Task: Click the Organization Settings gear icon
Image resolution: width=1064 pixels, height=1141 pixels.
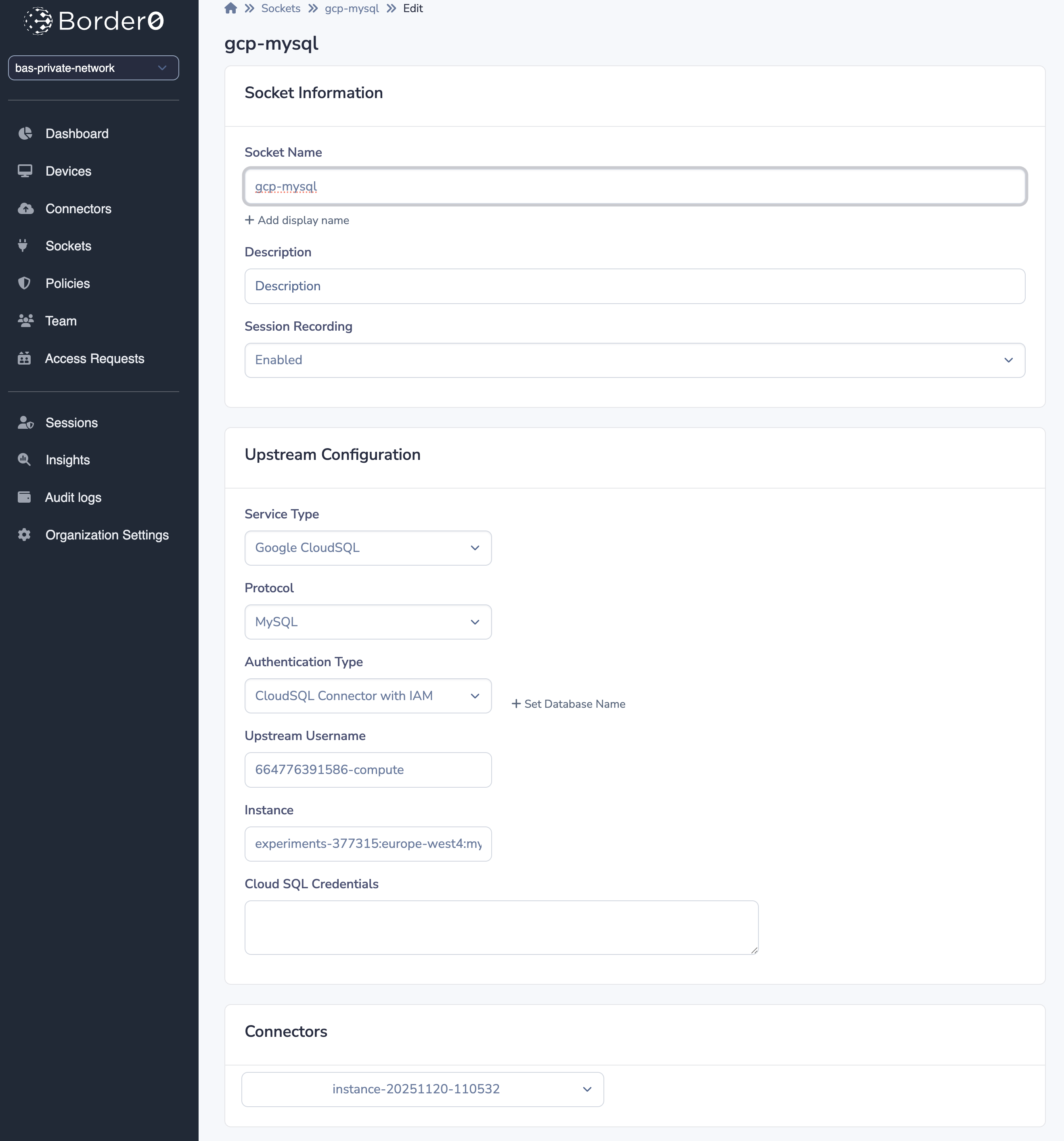Action: click(x=24, y=535)
